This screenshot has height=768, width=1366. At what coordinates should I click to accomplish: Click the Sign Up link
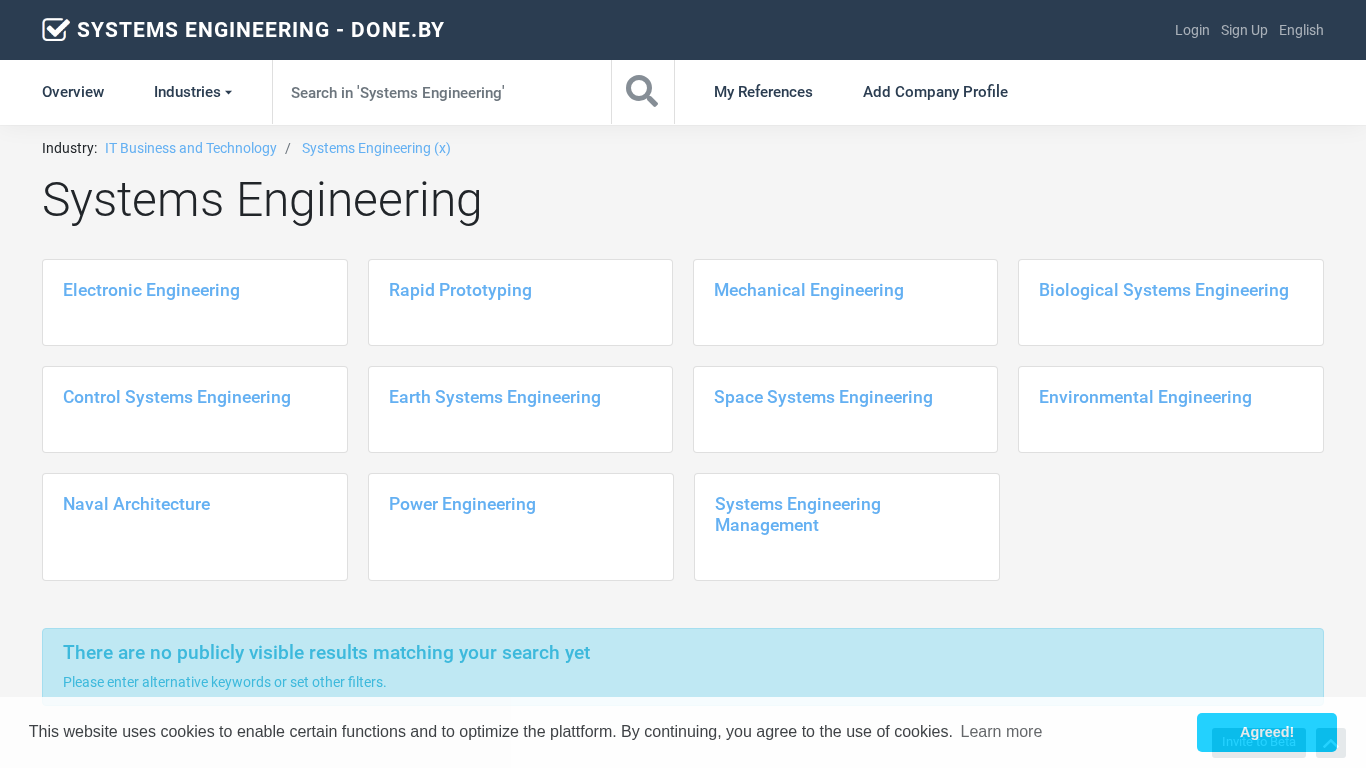click(x=1244, y=30)
